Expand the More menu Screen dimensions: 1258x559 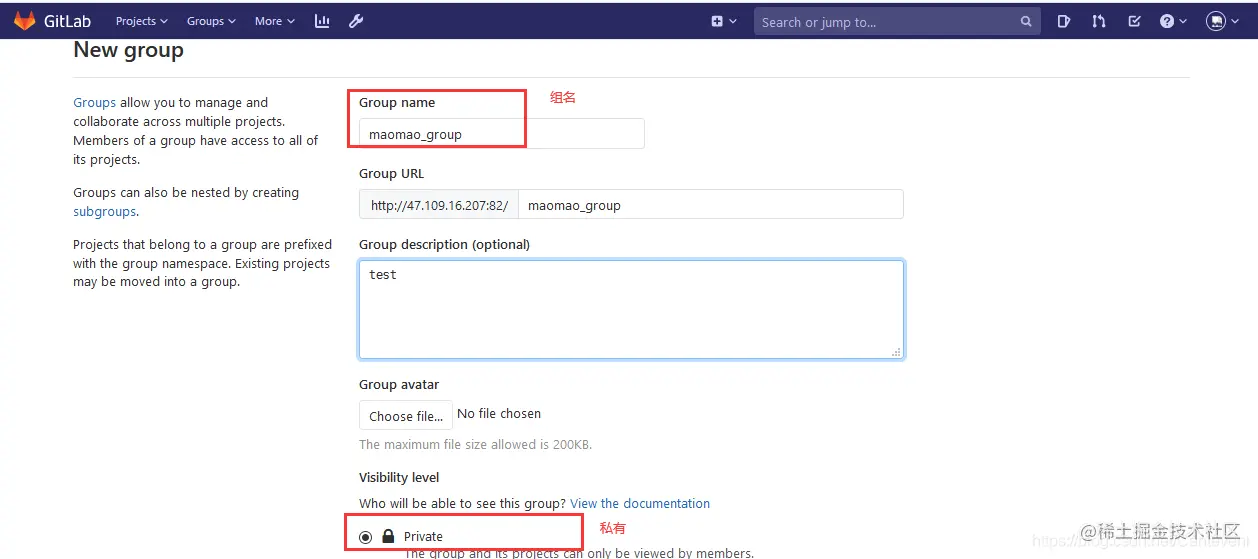tap(274, 21)
